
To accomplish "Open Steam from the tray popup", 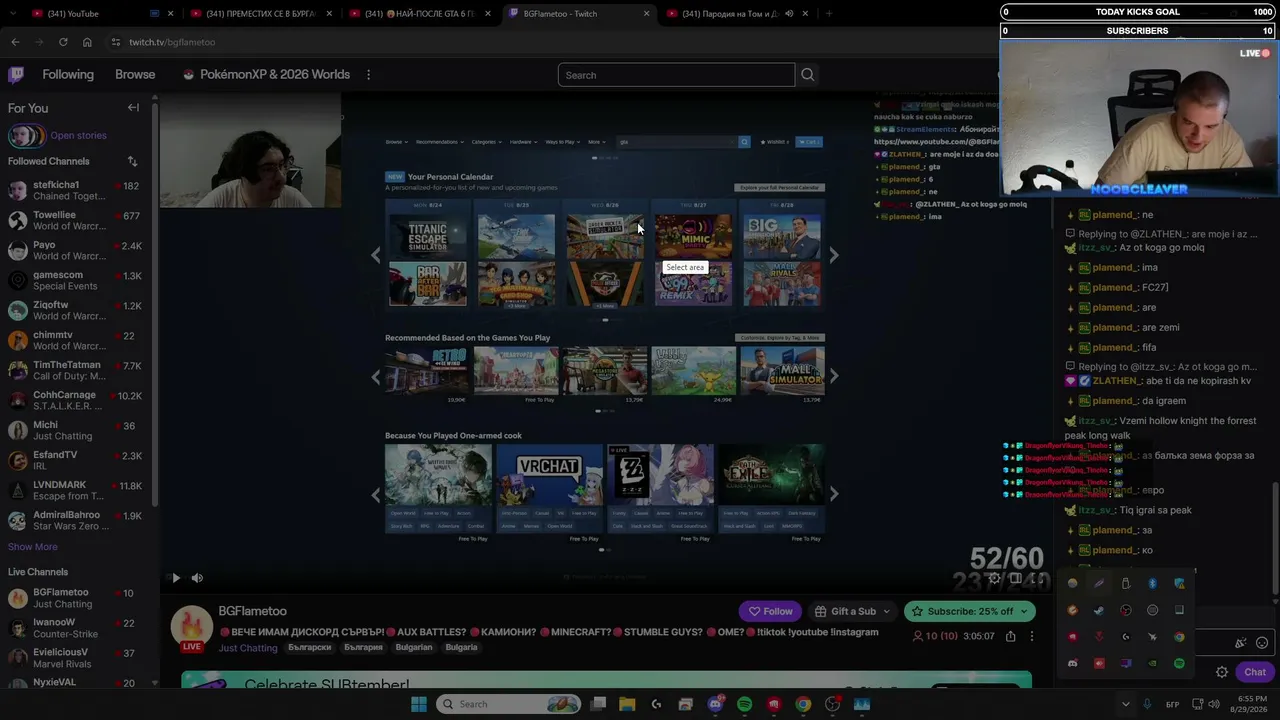I will click(x=1099, y=610).
